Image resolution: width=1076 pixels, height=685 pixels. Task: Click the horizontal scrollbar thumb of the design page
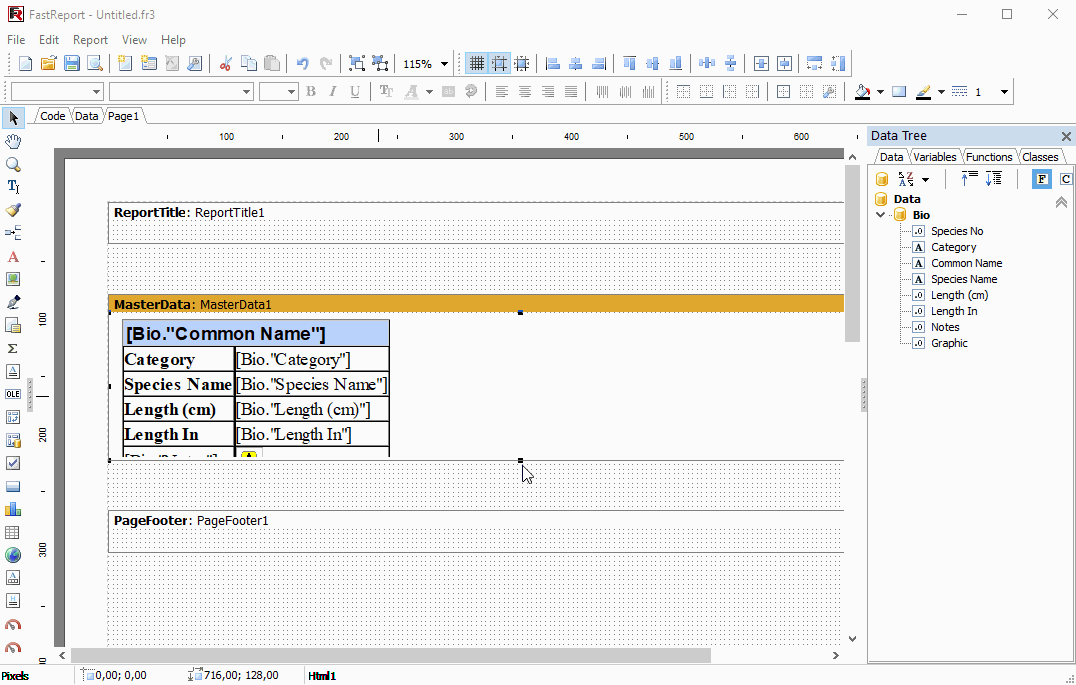(x=390, y=655)
